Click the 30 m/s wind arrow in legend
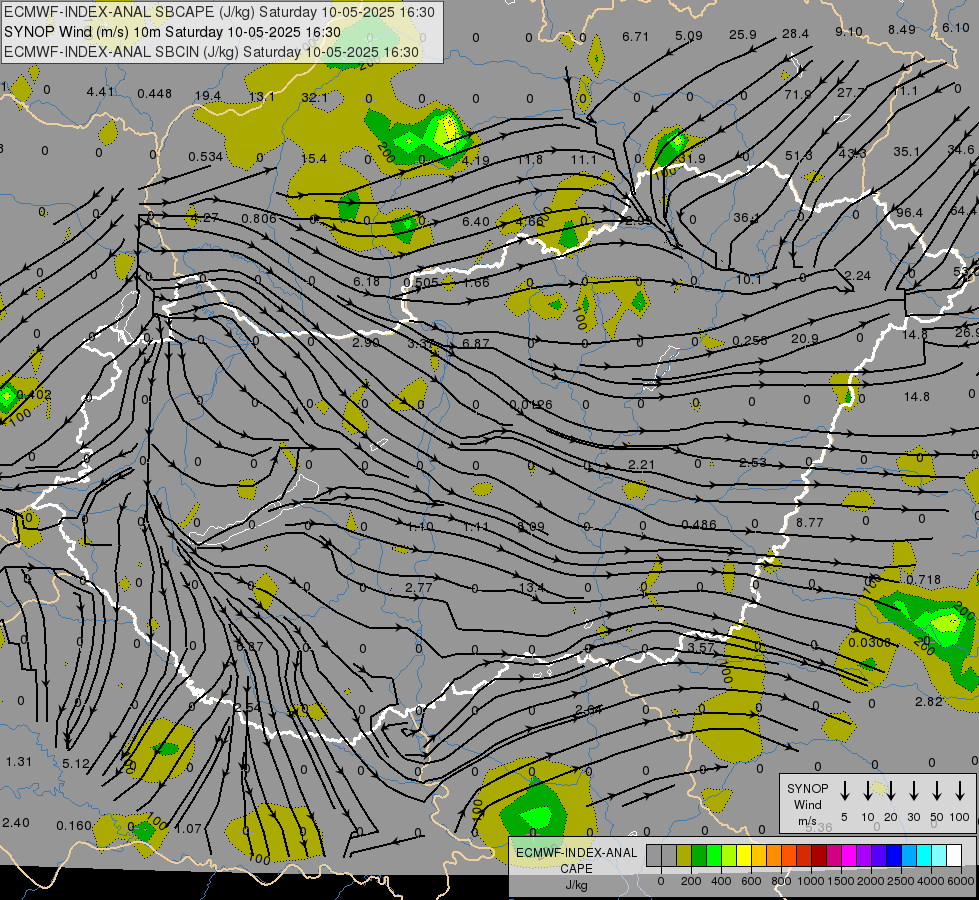Screen dimensions: 979x900 pyautogui.click(x=913, y=791)
